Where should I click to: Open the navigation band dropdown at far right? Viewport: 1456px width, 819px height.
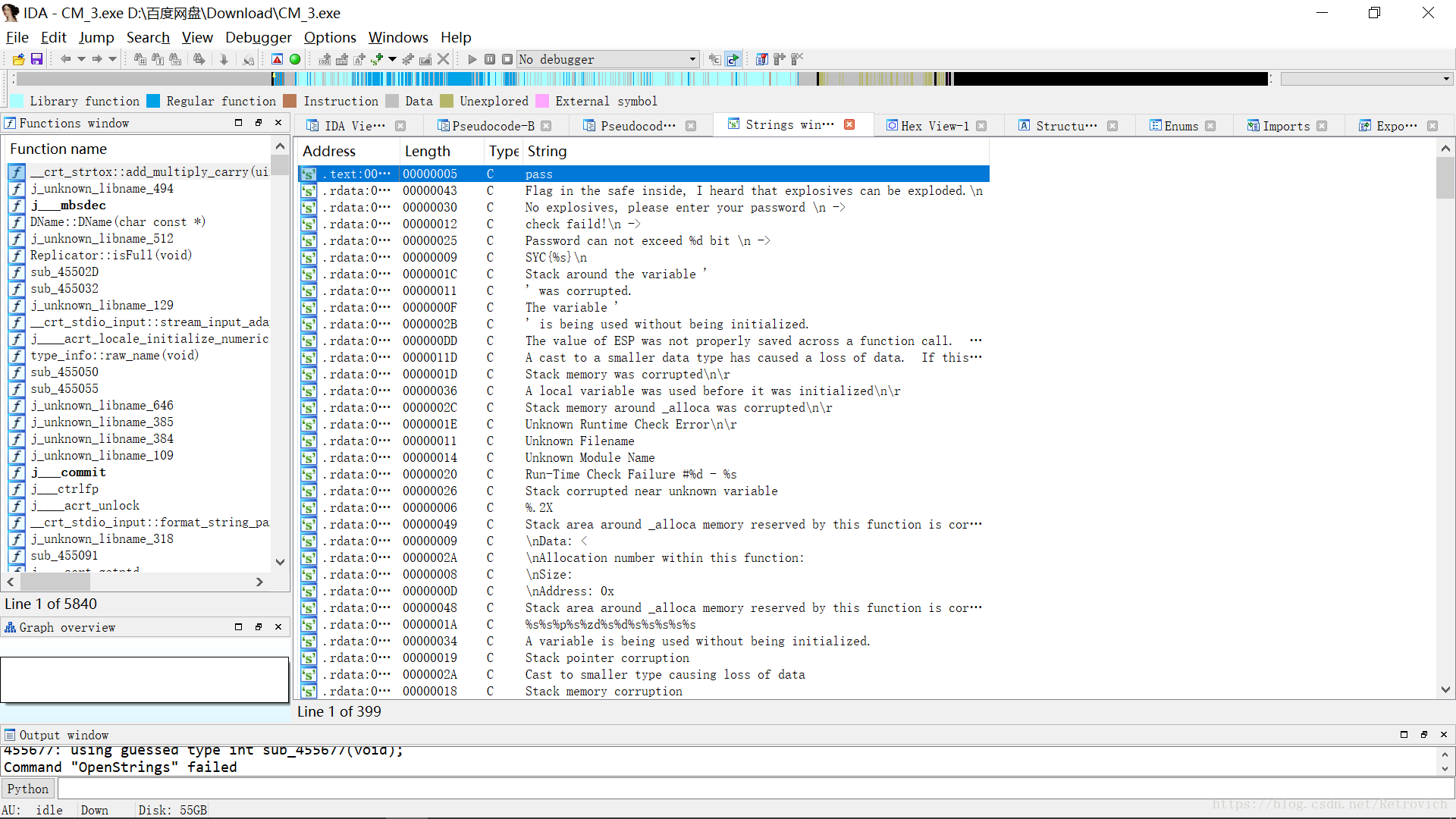click(1446, 79)
